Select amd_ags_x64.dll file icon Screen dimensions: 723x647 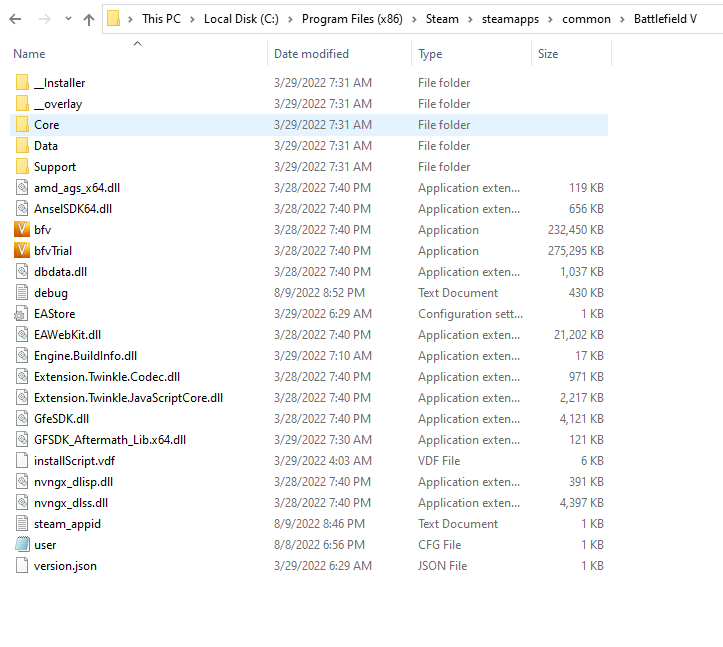click(22, 188)
